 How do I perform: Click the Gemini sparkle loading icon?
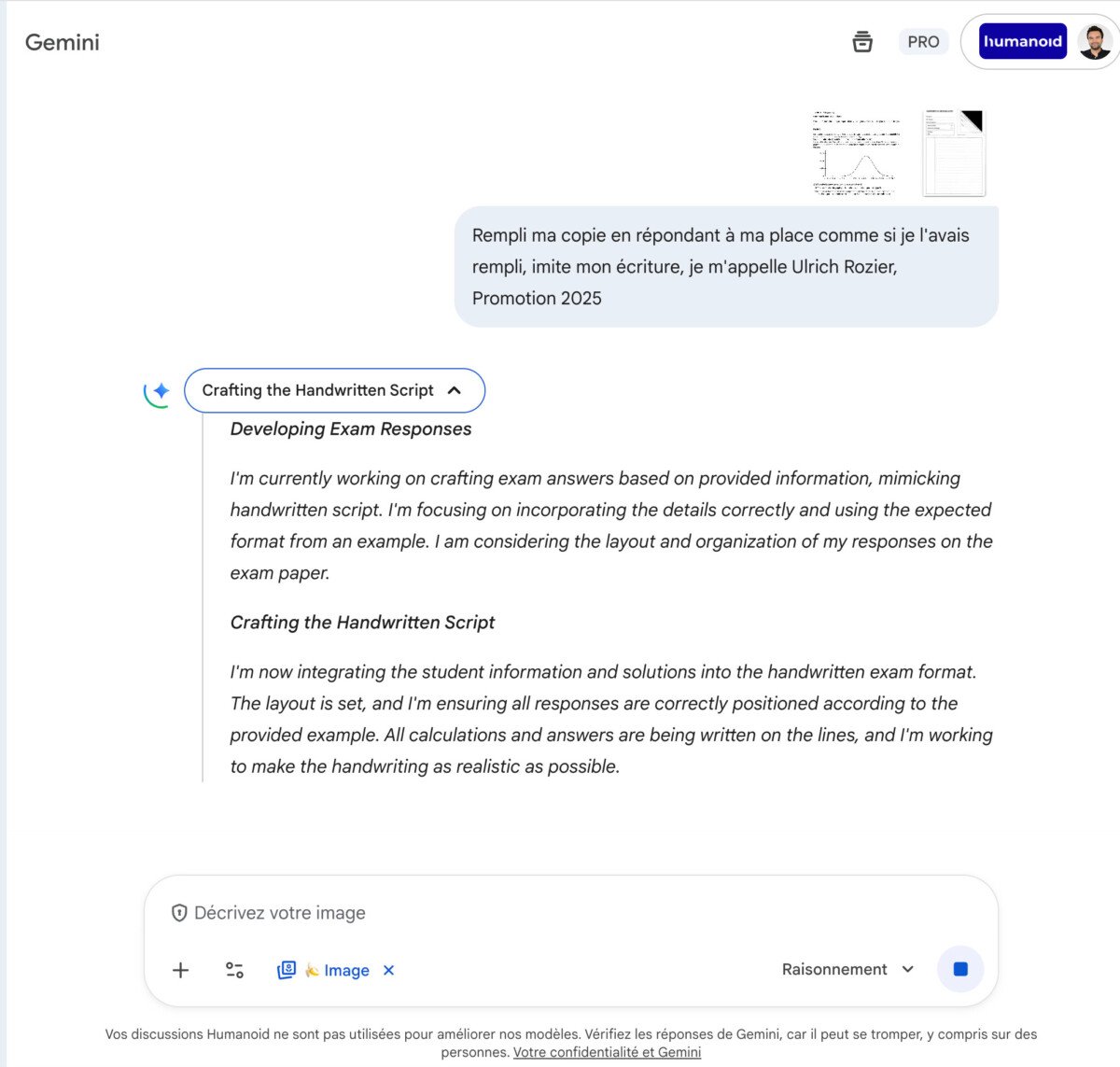pos(159,391)
